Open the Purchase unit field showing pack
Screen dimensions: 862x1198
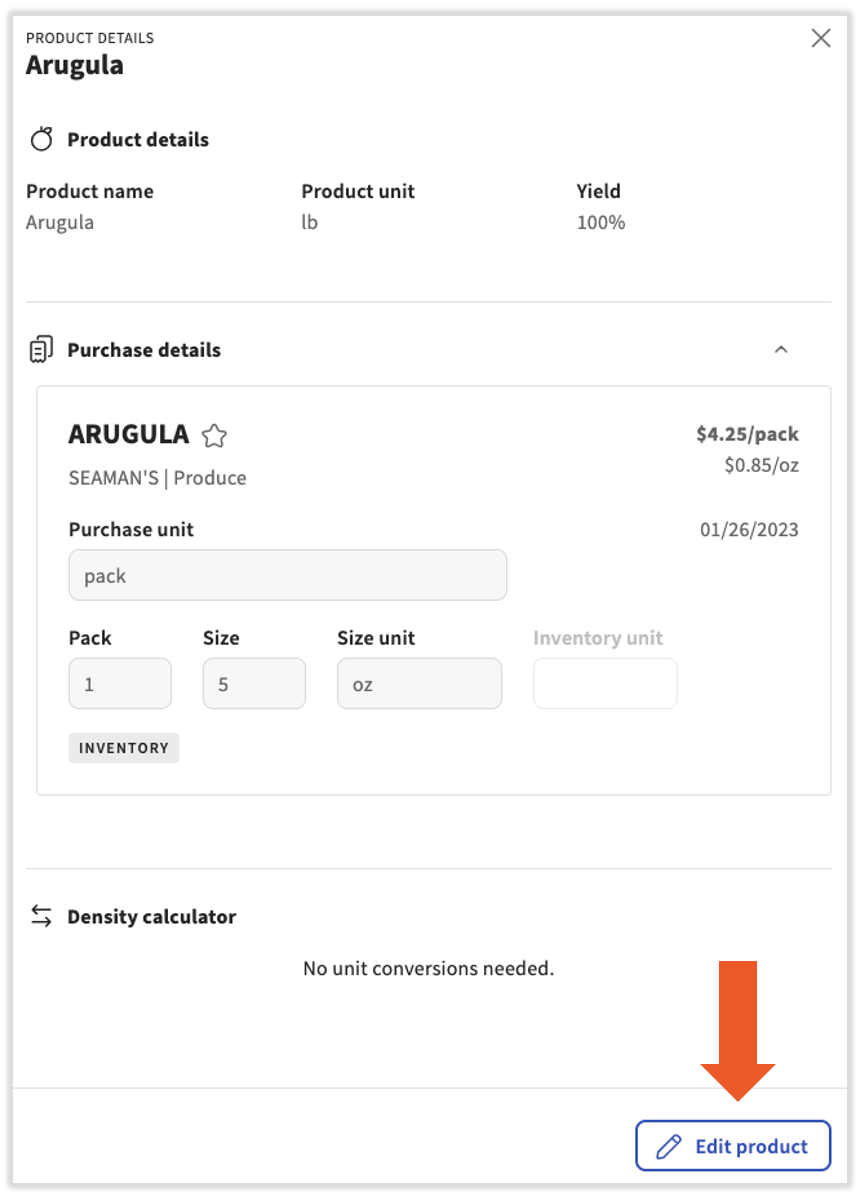(287, 575)
